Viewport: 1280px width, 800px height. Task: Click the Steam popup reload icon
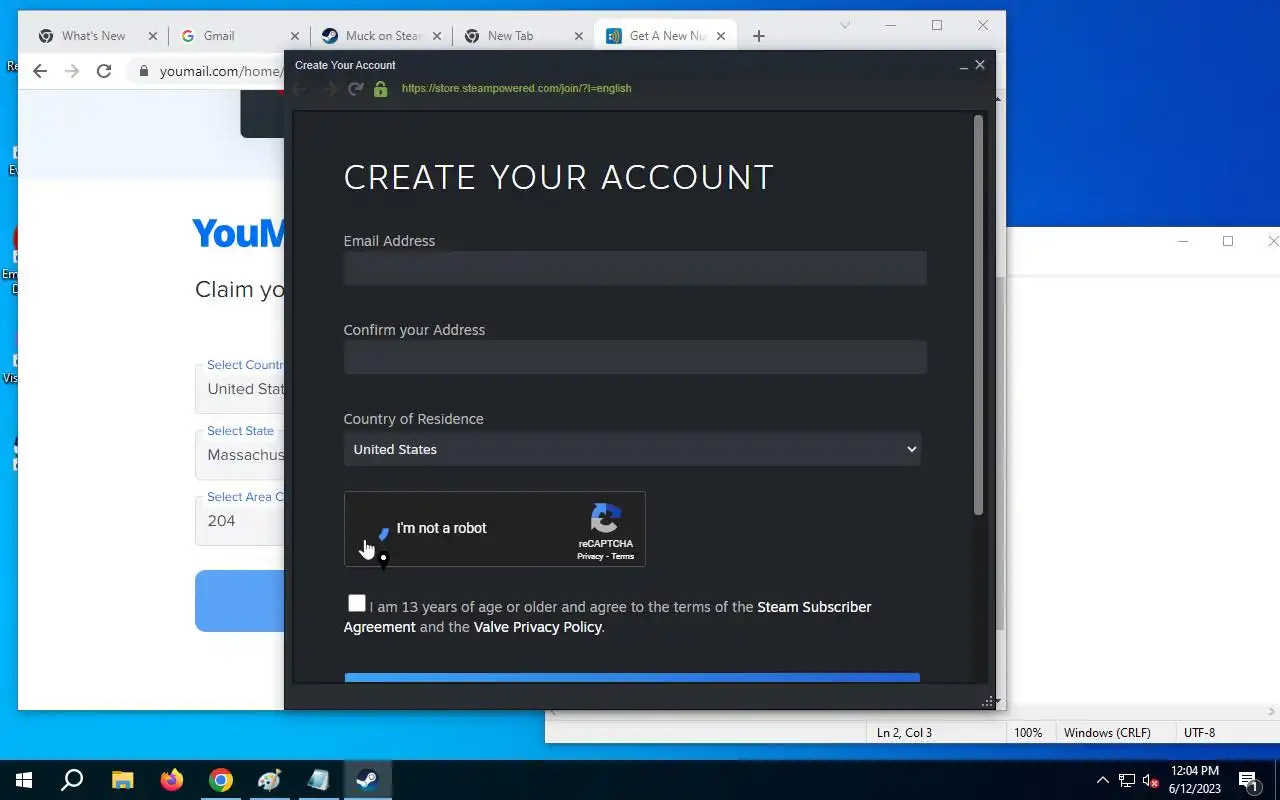point(355,89)
